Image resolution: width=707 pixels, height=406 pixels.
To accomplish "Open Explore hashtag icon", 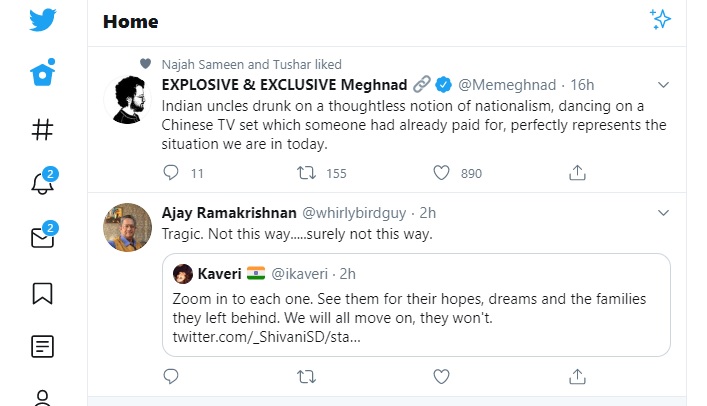I will (x=42, y=129).
